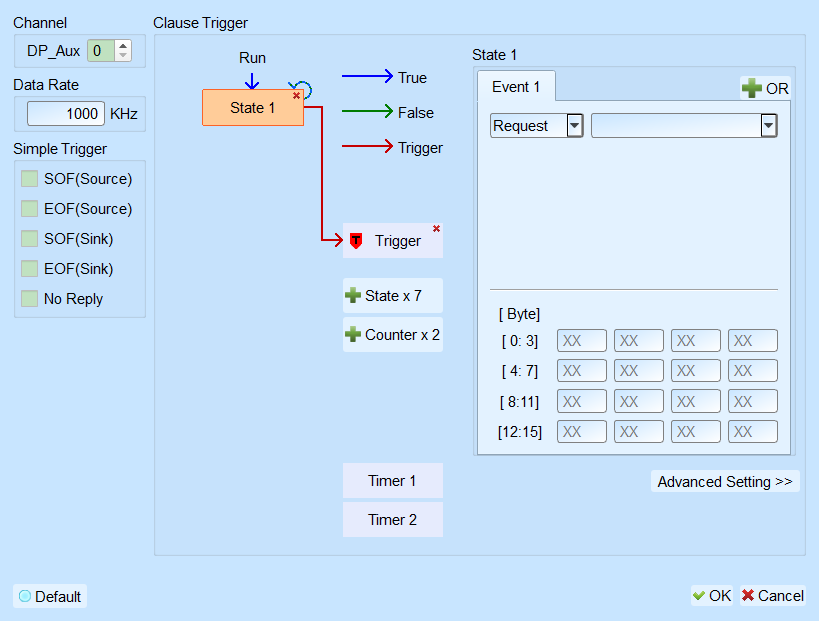Screen dimensions: 819x621
Task: Confirm with the OK button
Action: tap(711, 595)
